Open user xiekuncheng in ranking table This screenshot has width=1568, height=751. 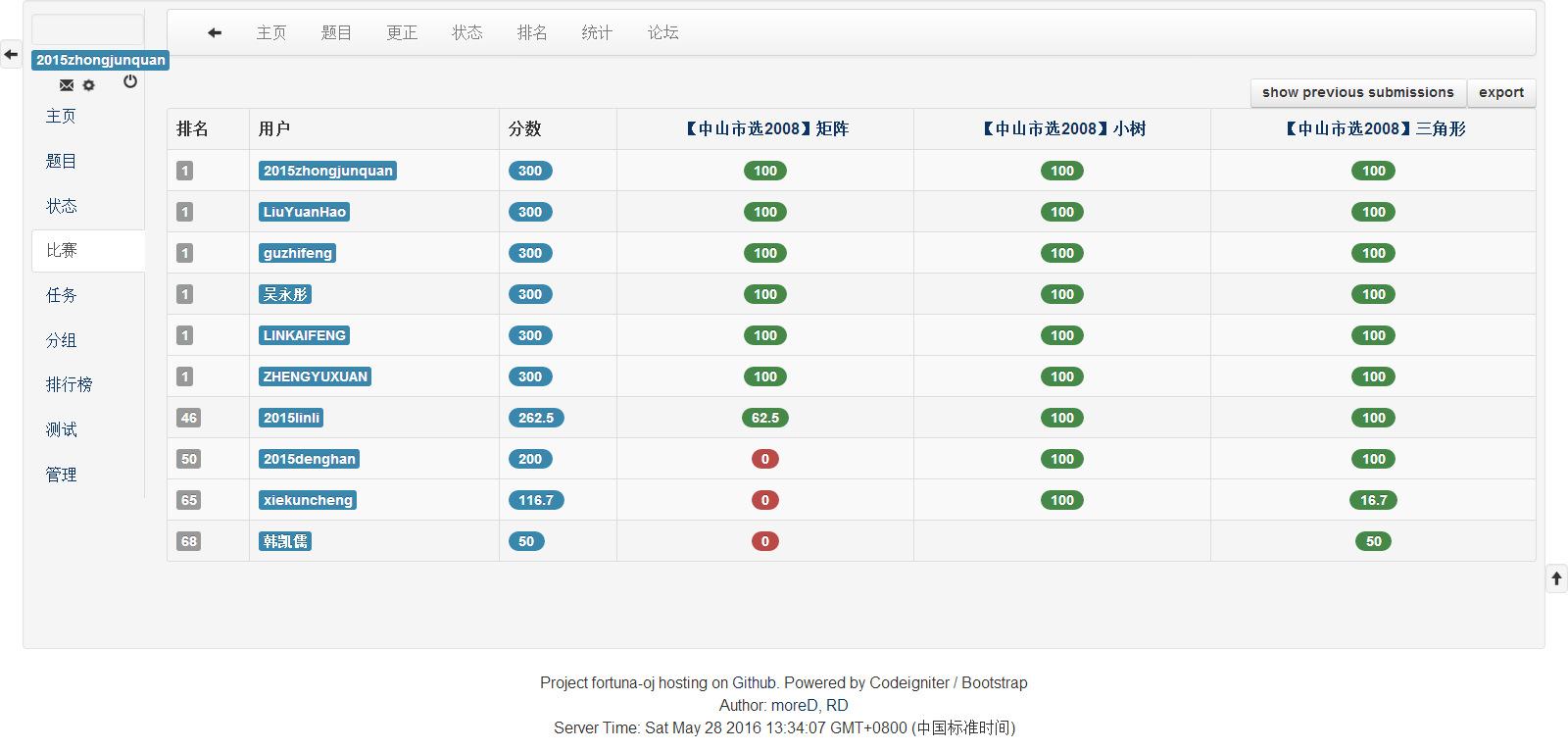tap(308, 500)
